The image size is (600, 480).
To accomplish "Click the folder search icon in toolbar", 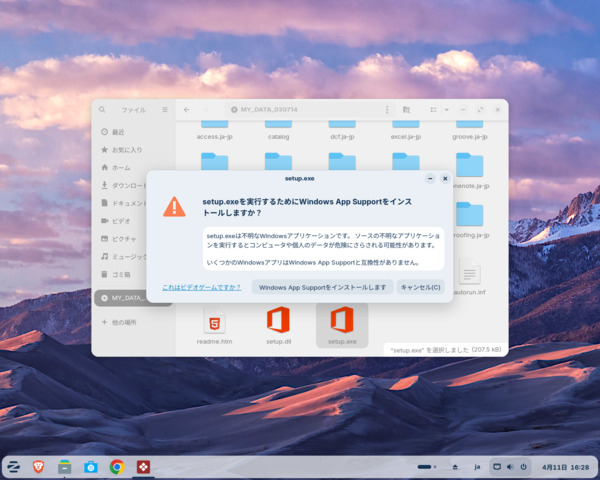I will (x=406, y=109).
